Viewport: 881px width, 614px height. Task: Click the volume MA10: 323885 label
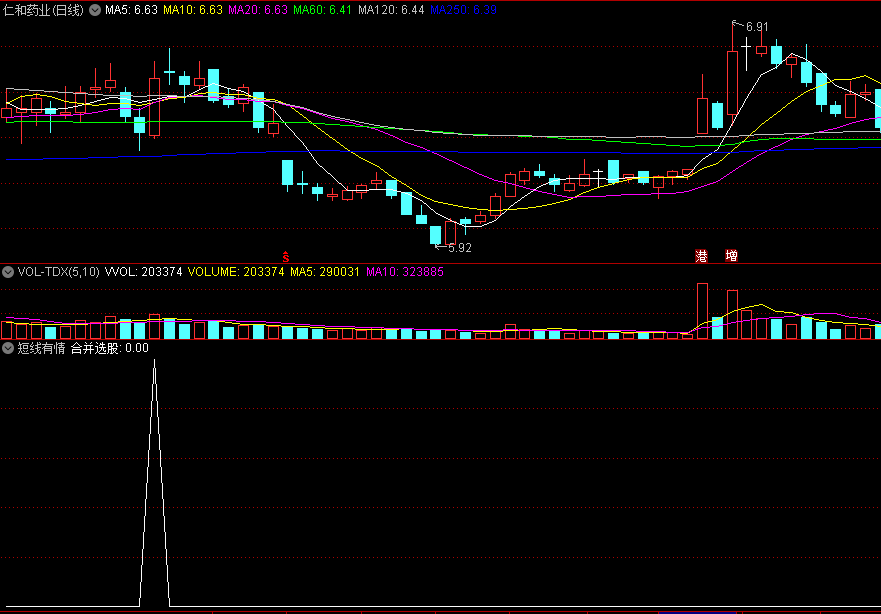405,272
